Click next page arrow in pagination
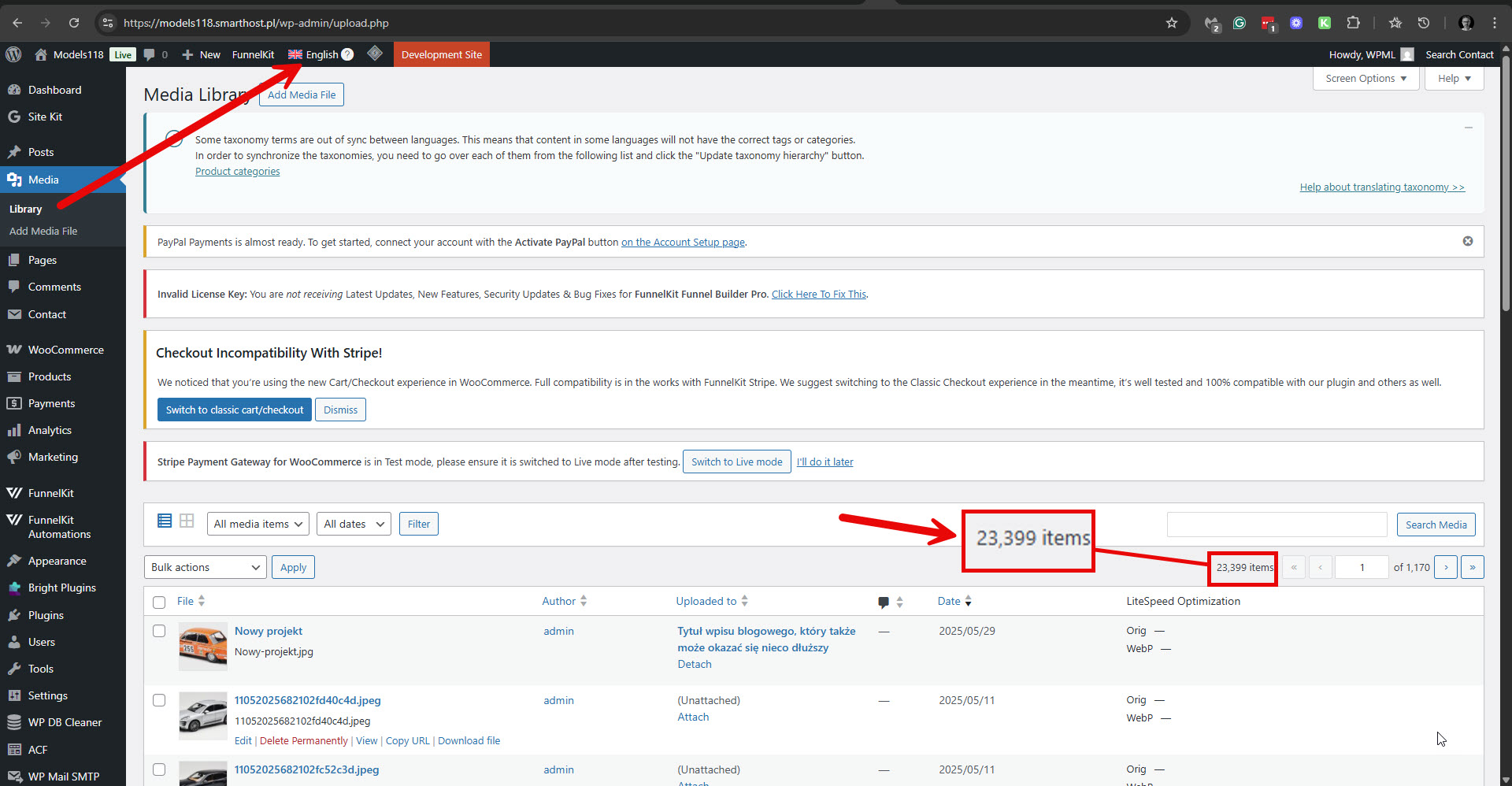Image resolution: width=1512 pixels, height=786 pixels. click(x=1445, y=567)
